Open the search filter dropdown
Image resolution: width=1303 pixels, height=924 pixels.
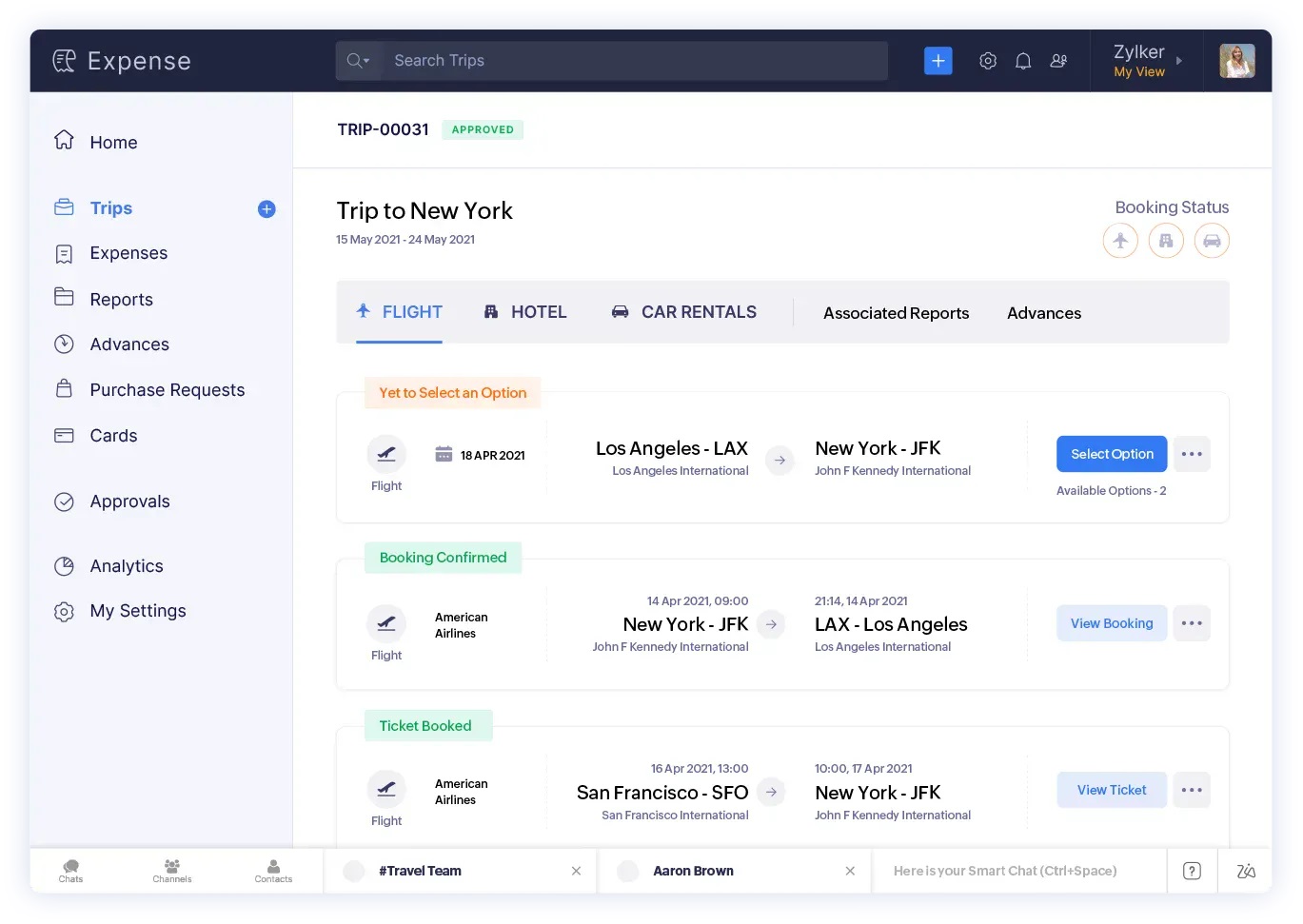coord(358,60)
